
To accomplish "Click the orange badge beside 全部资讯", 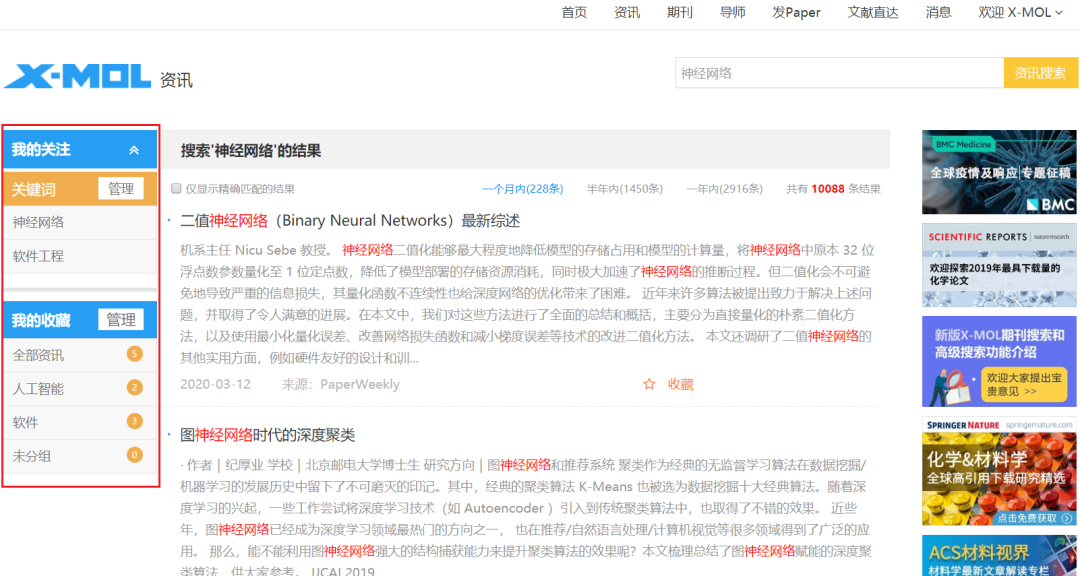I will (x=134, y=354).
